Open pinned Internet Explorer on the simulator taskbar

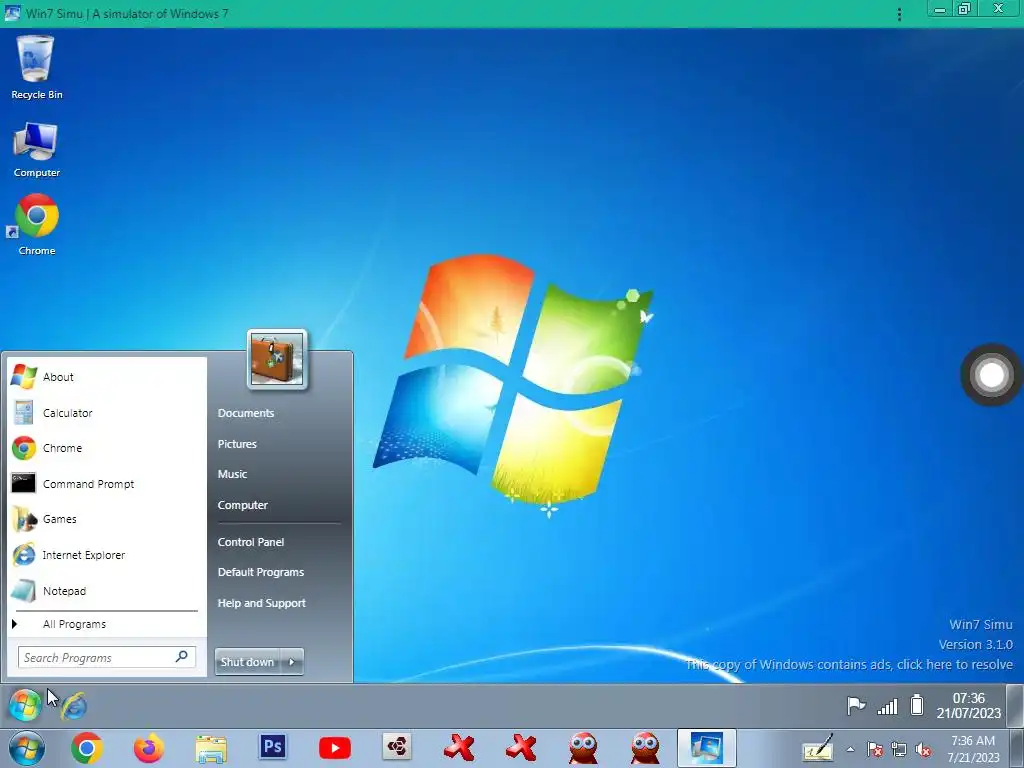pyautogui.click(x=74, y=706)
